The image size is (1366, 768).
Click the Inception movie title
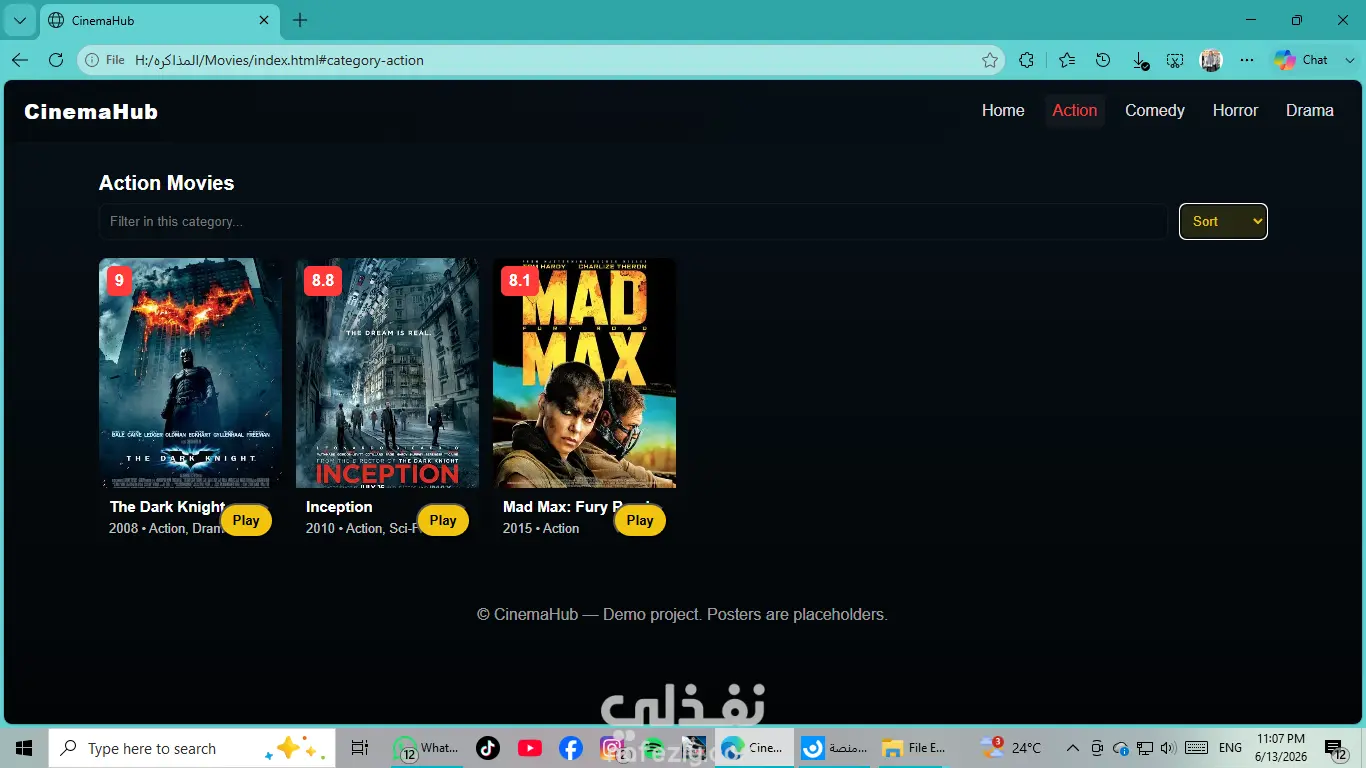point(339,507)
